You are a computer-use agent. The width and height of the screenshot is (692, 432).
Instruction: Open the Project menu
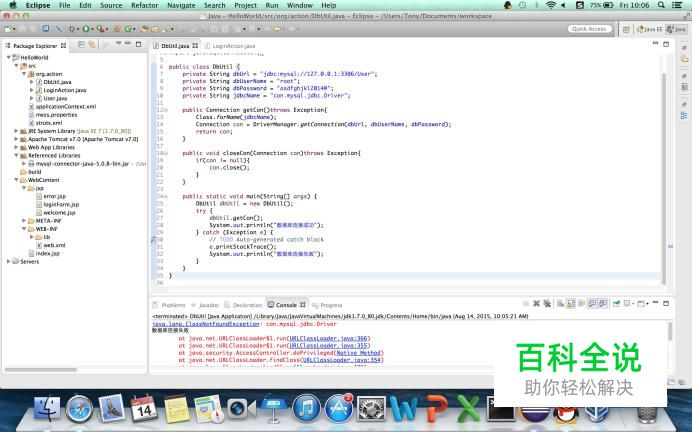245,5
